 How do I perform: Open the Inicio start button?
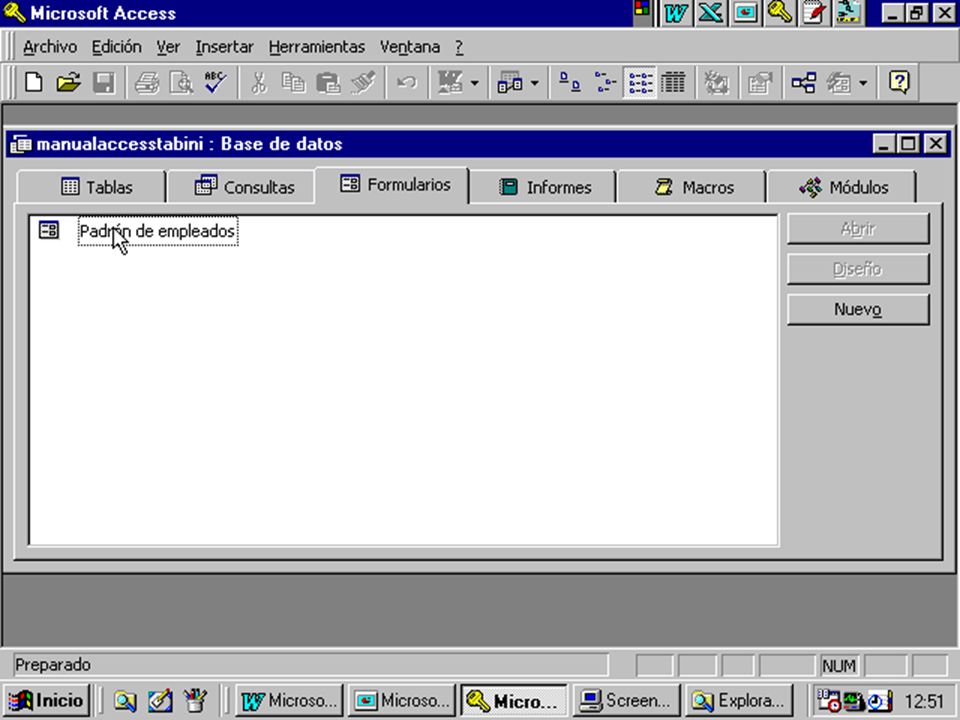[47, 700]
